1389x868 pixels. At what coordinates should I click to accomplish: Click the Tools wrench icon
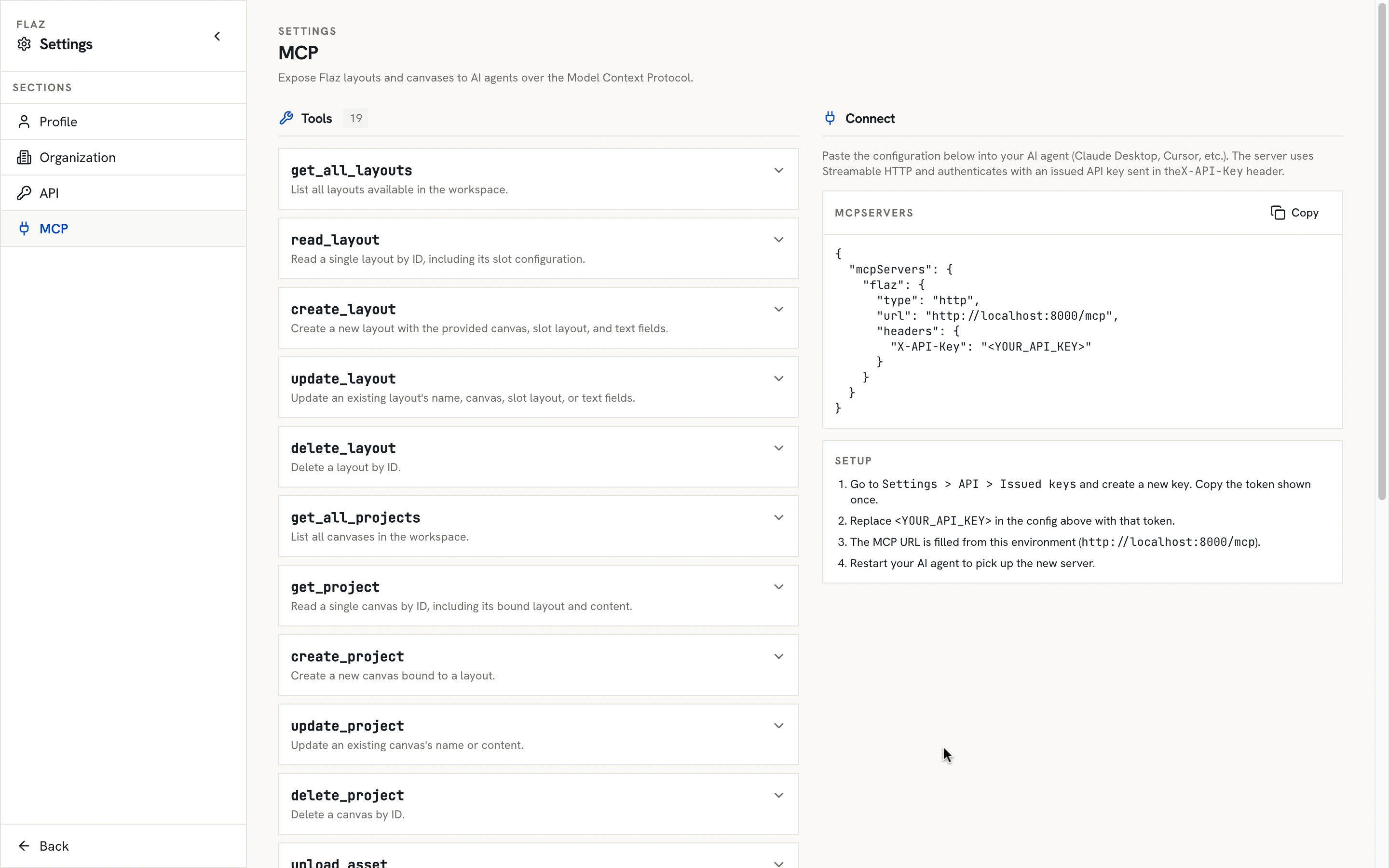[x=286, y=118]
